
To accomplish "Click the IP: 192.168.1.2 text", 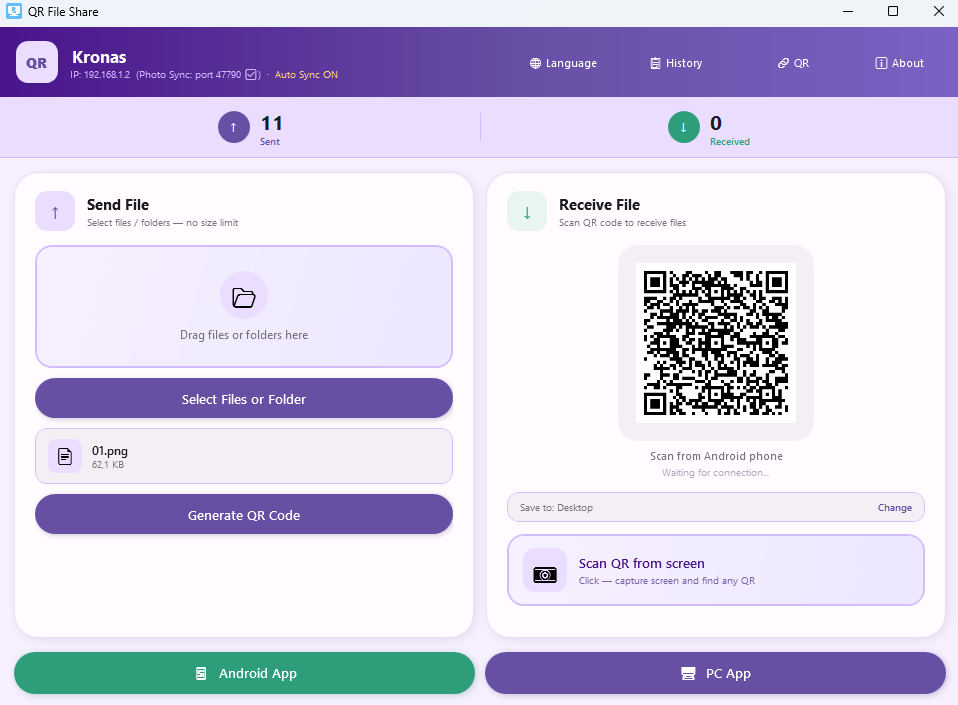I will pos(100,75).
